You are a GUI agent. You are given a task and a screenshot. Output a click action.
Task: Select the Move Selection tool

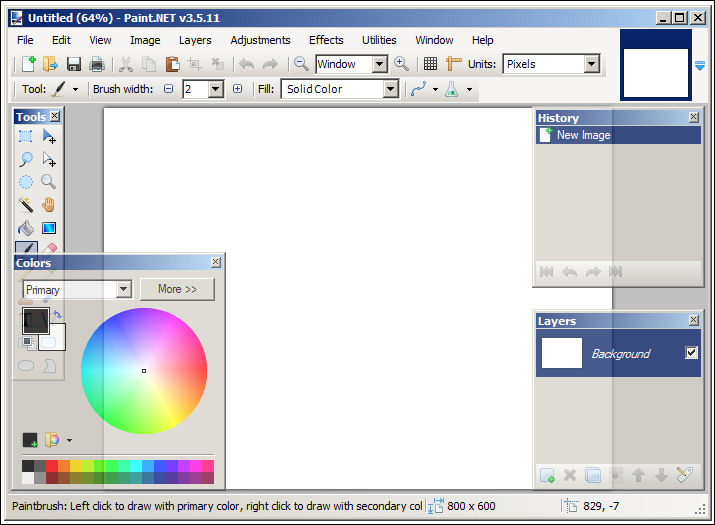(x=49, y=159)
